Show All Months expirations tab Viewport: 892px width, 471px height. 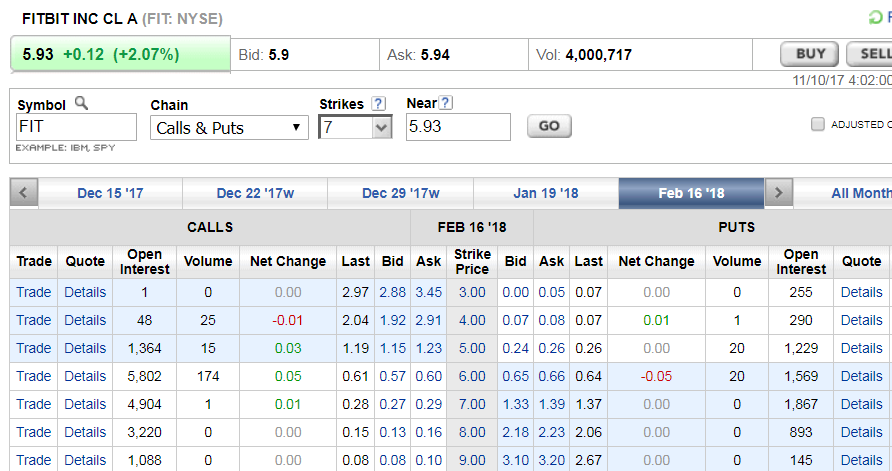(843, 193)
